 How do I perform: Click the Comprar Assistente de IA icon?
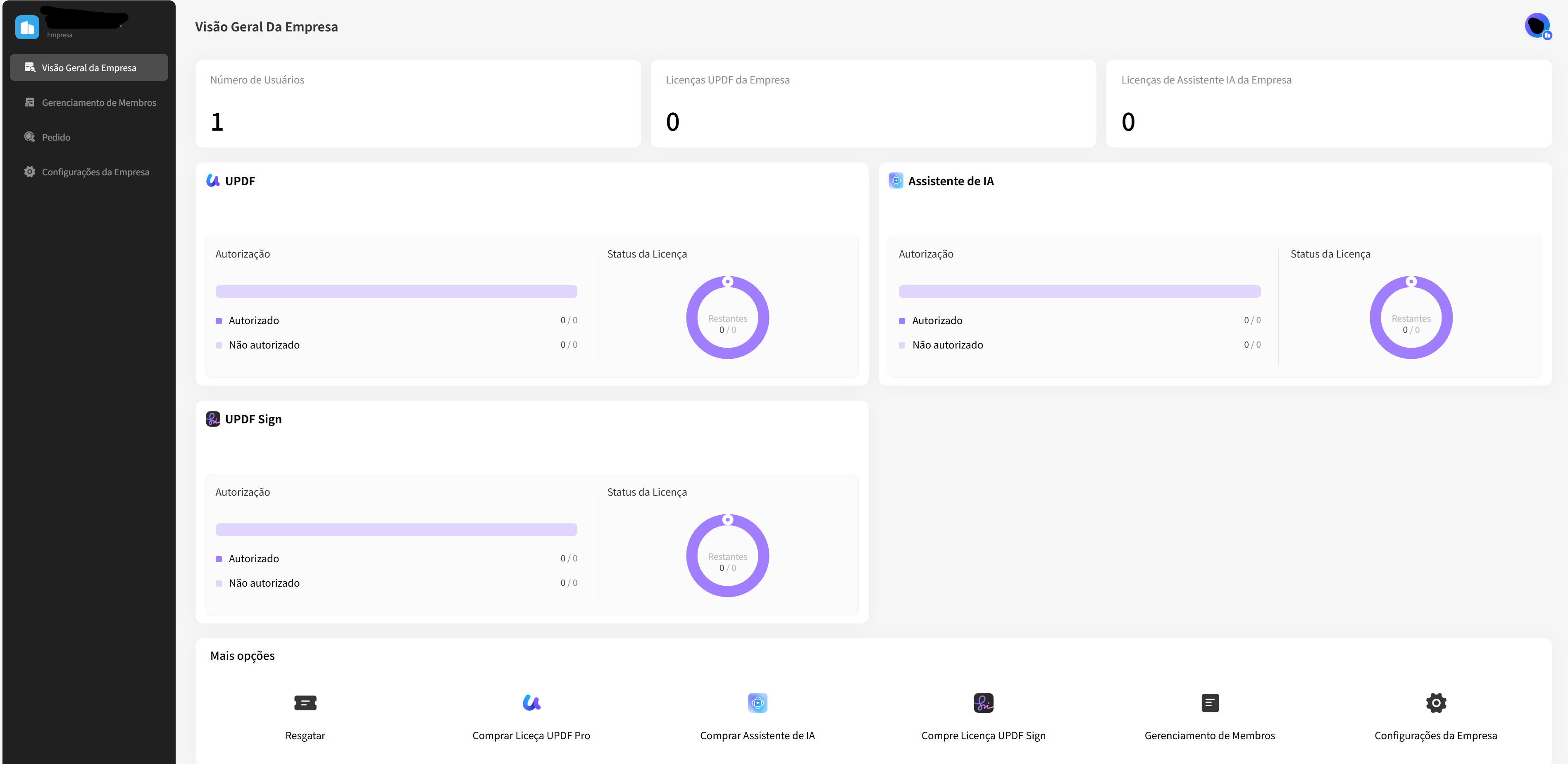click(757, 702)
